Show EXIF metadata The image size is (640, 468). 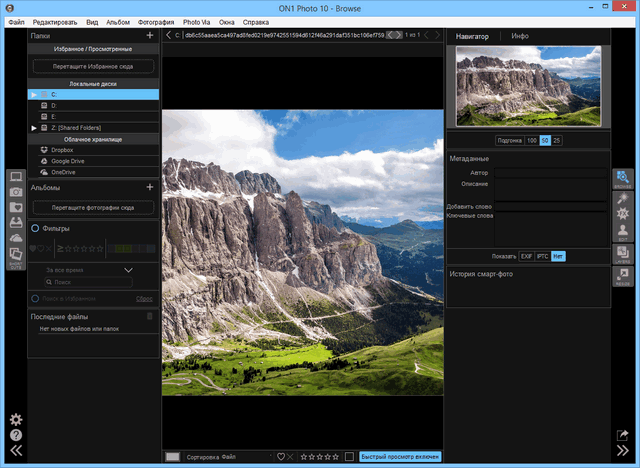pyautogui.click(x=526, y=256)
